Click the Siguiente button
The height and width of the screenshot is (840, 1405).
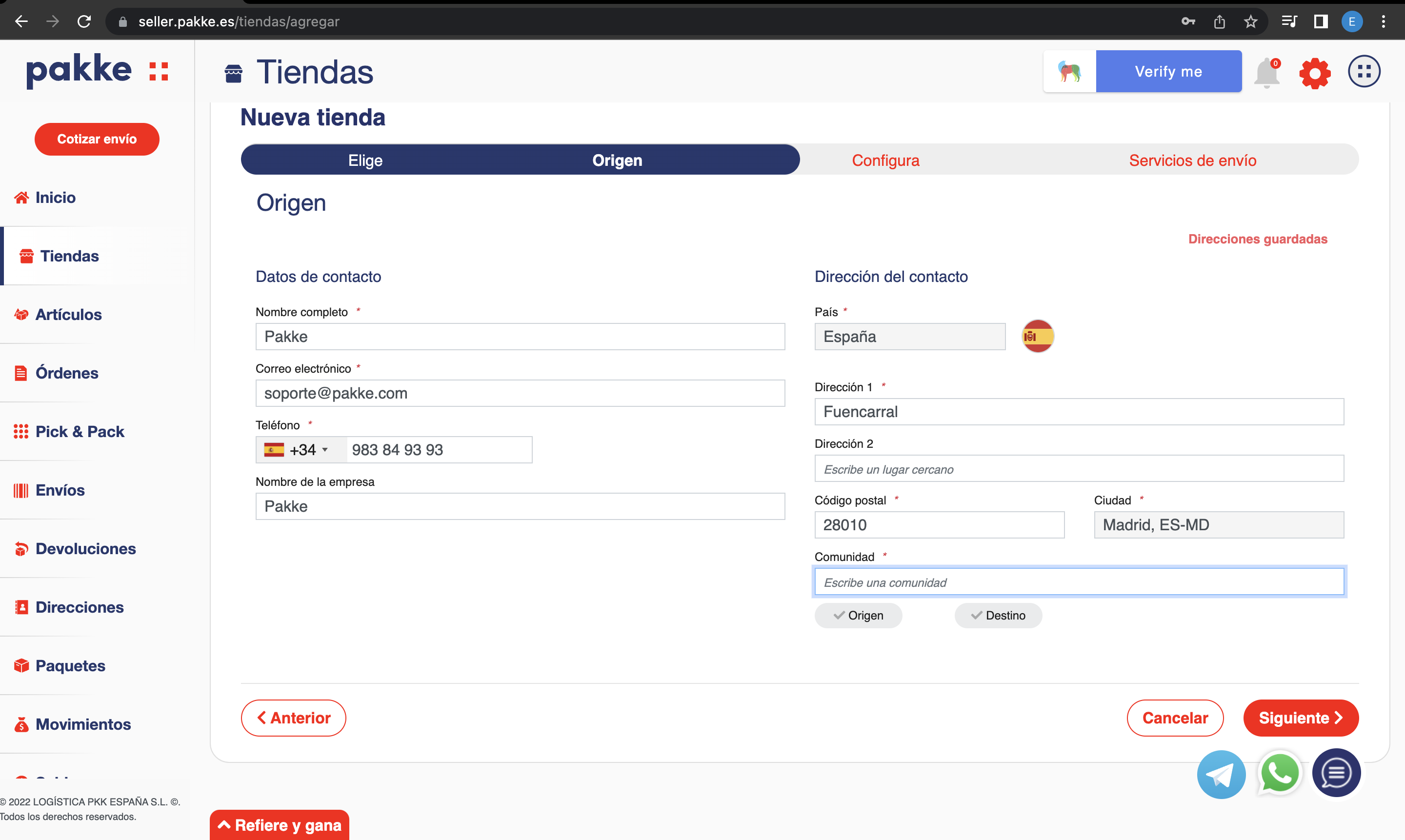click(x=1300, y=718)
